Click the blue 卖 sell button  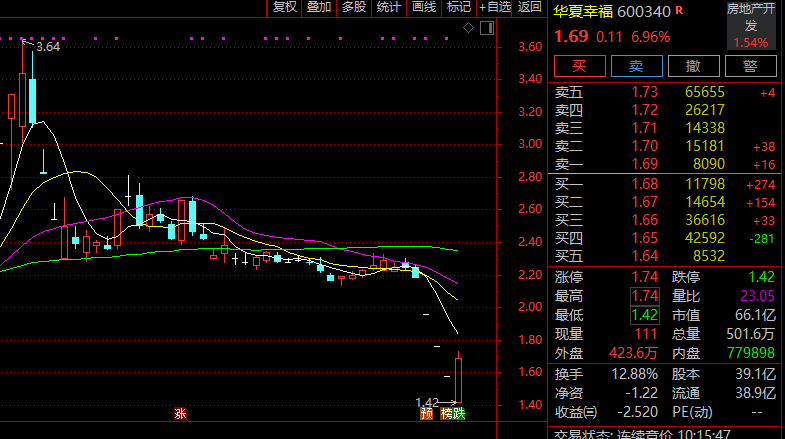coord(635,66)
